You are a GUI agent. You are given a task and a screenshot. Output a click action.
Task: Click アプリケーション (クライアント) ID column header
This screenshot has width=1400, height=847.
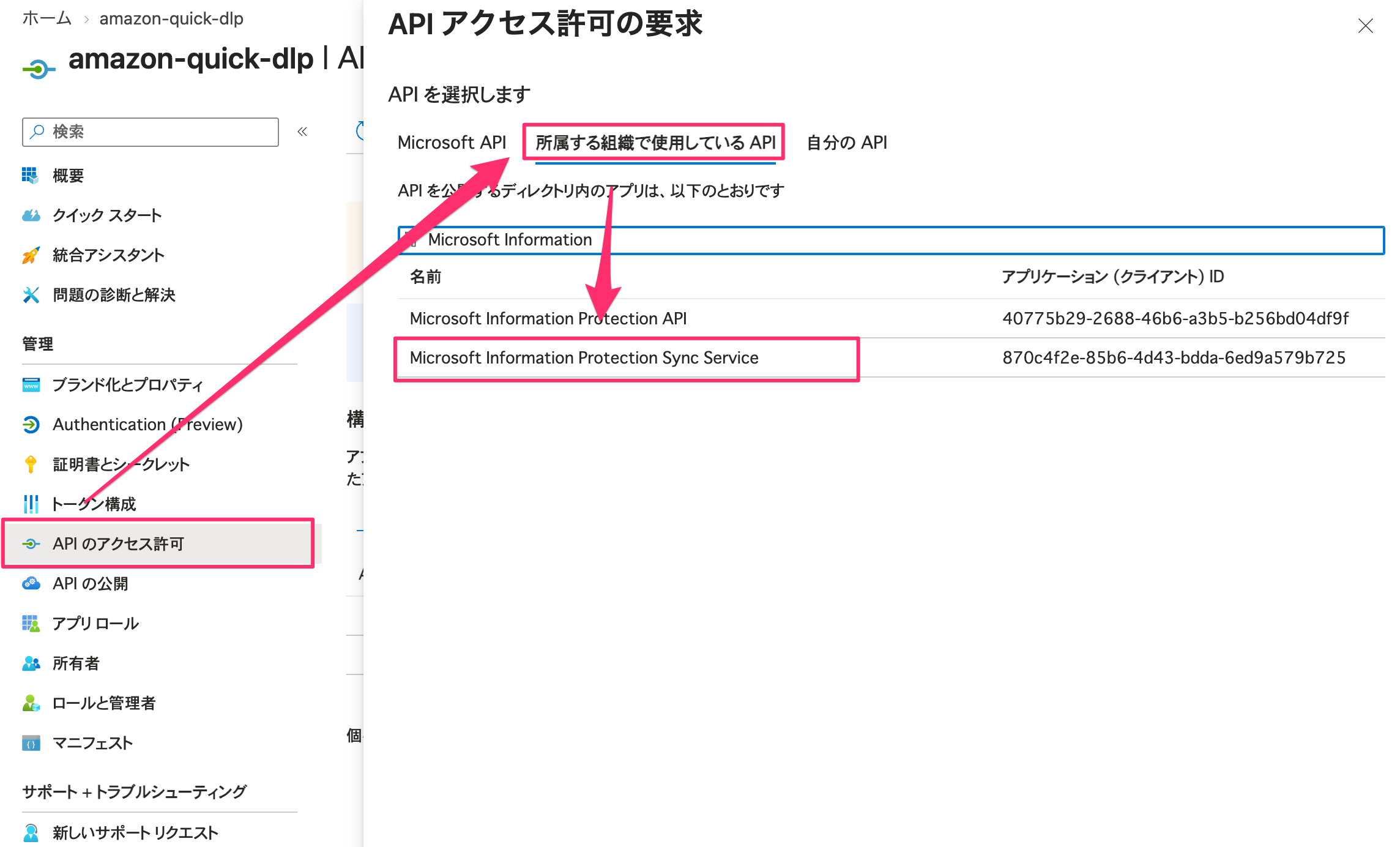1112,277
